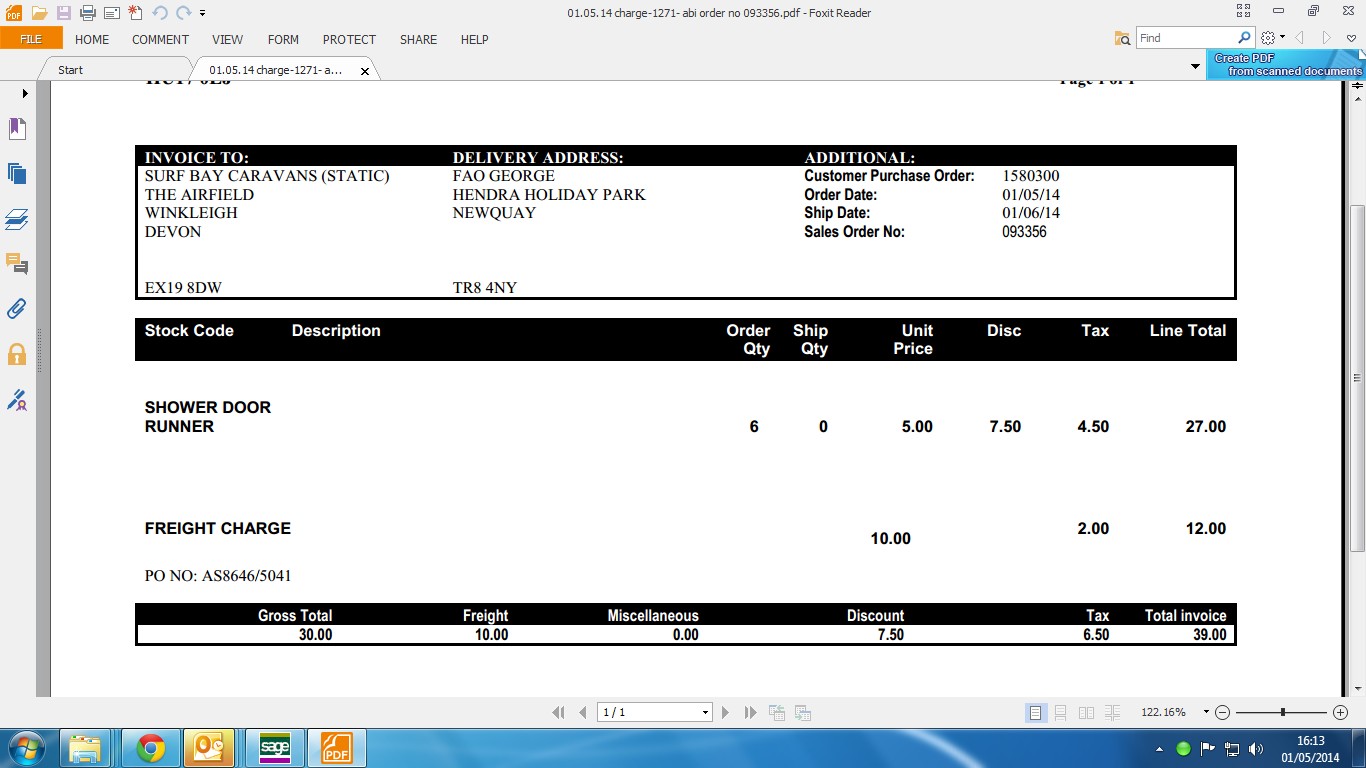Open the document tab list dropdown arrow
1366x768 pixels.
click(1195, 67)
